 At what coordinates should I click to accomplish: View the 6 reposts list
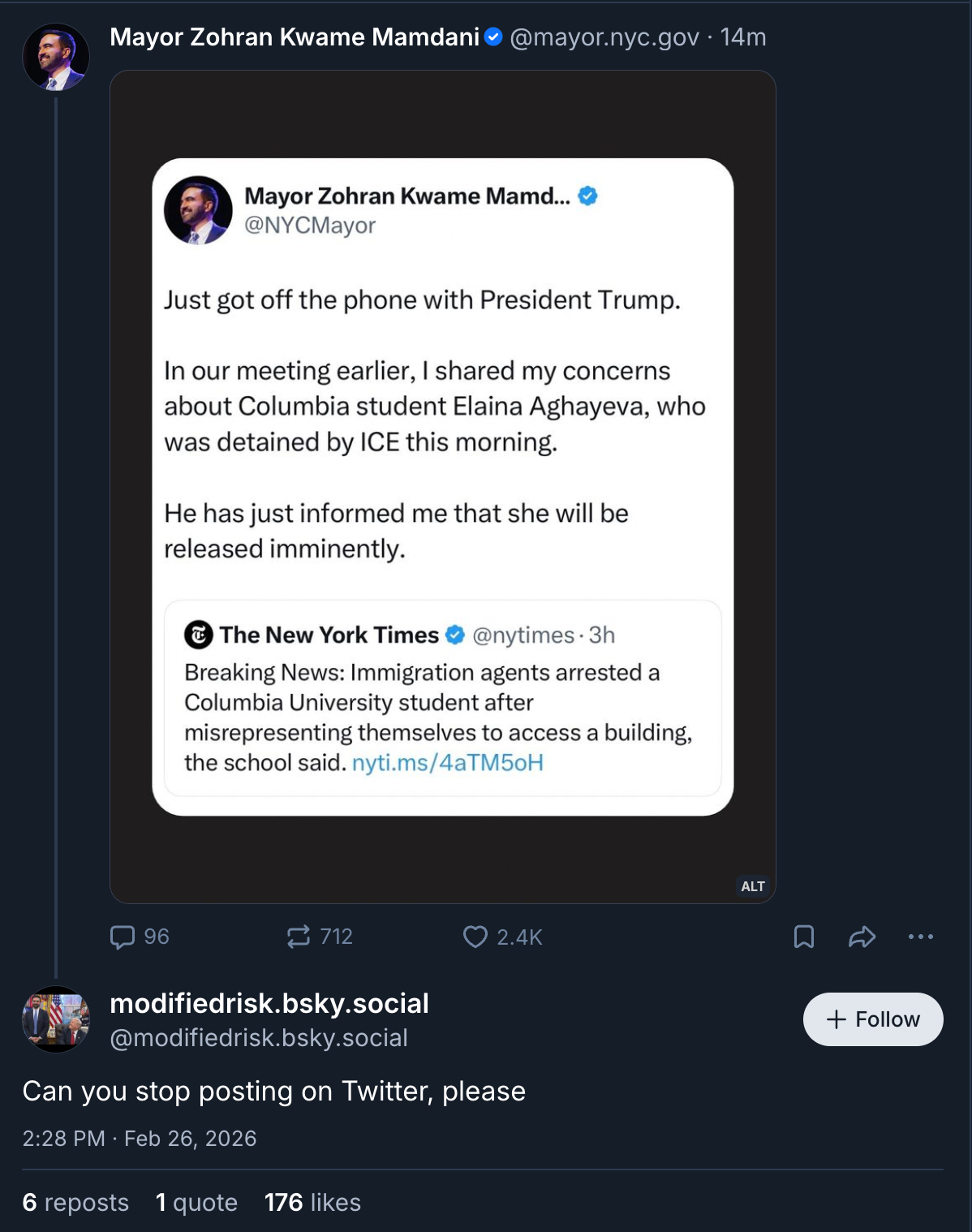(x=75, y=1203)
